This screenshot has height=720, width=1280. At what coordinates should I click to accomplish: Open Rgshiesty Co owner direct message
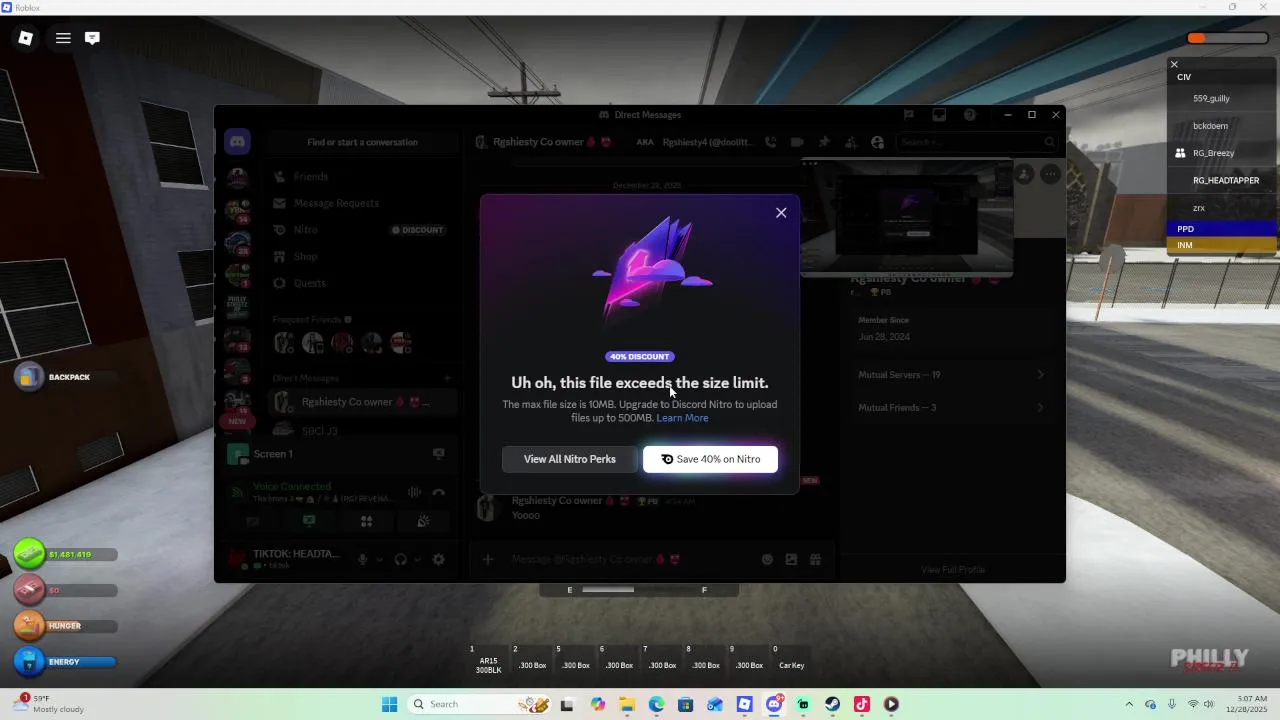click(x=363, y=402)
